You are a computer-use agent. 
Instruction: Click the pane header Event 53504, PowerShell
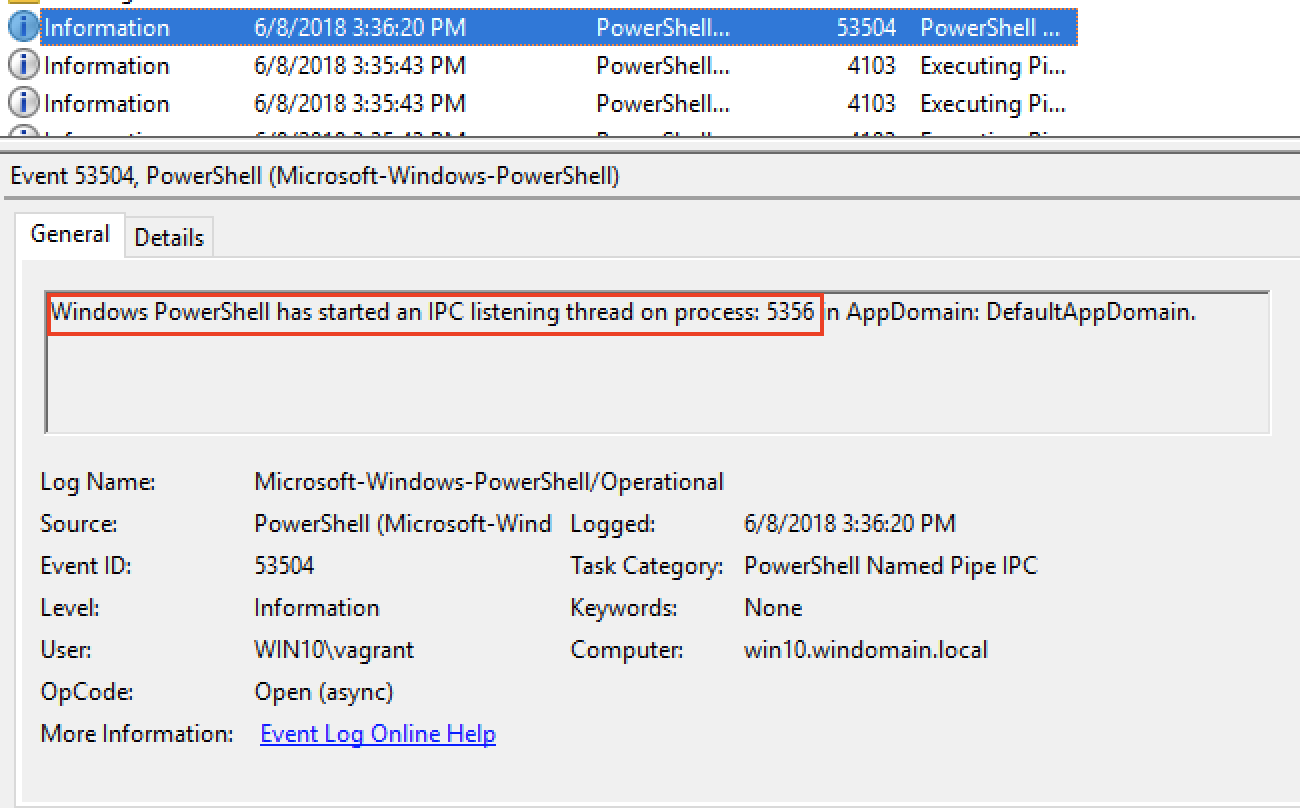(x=315, y=177)
